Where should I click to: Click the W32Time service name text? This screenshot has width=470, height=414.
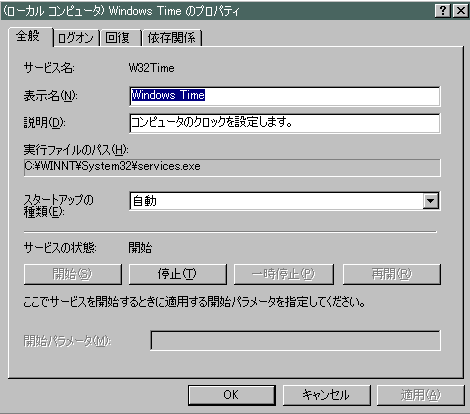(x=152, y=68)
